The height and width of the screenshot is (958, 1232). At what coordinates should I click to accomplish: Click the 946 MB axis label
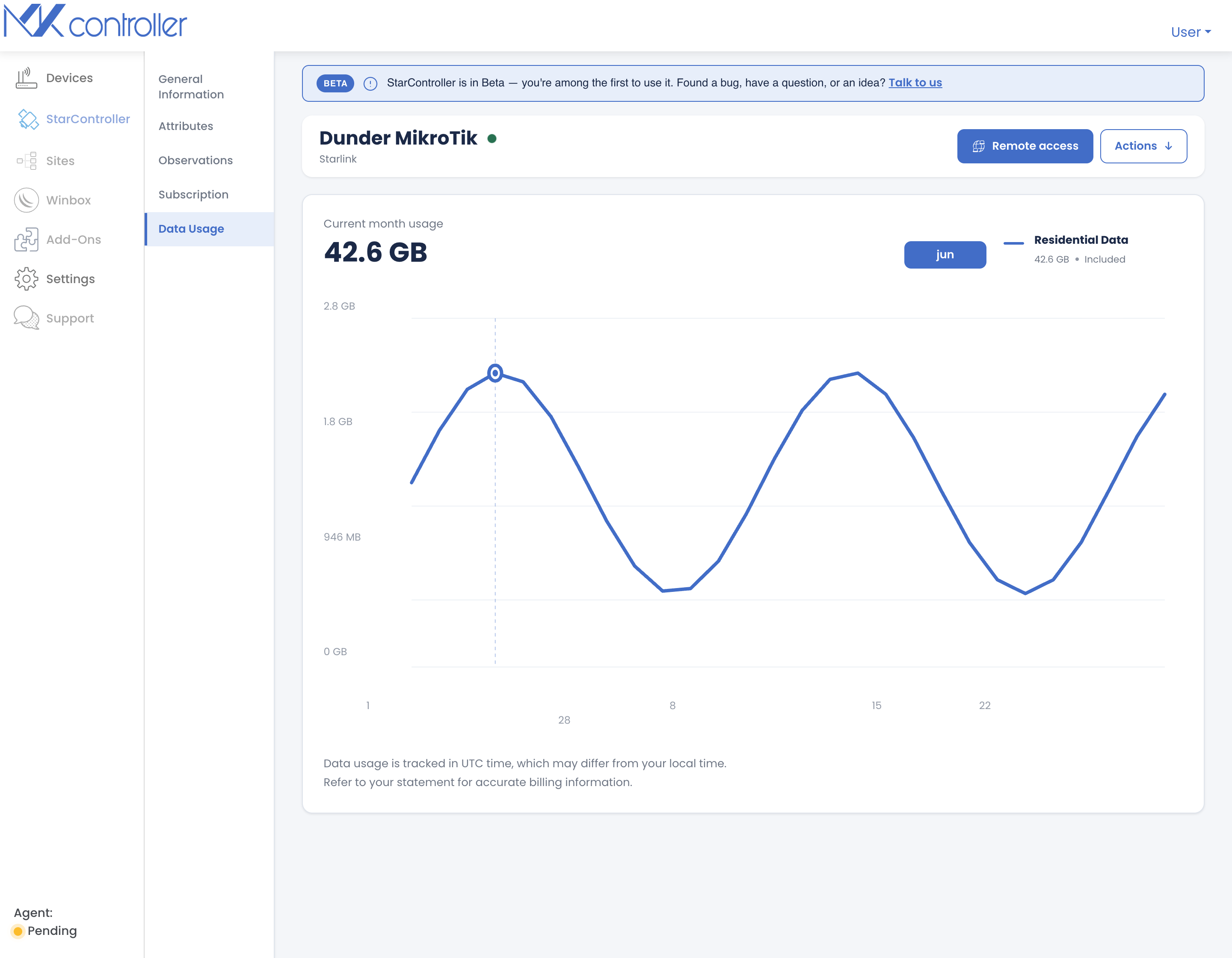tap(342, 537)
